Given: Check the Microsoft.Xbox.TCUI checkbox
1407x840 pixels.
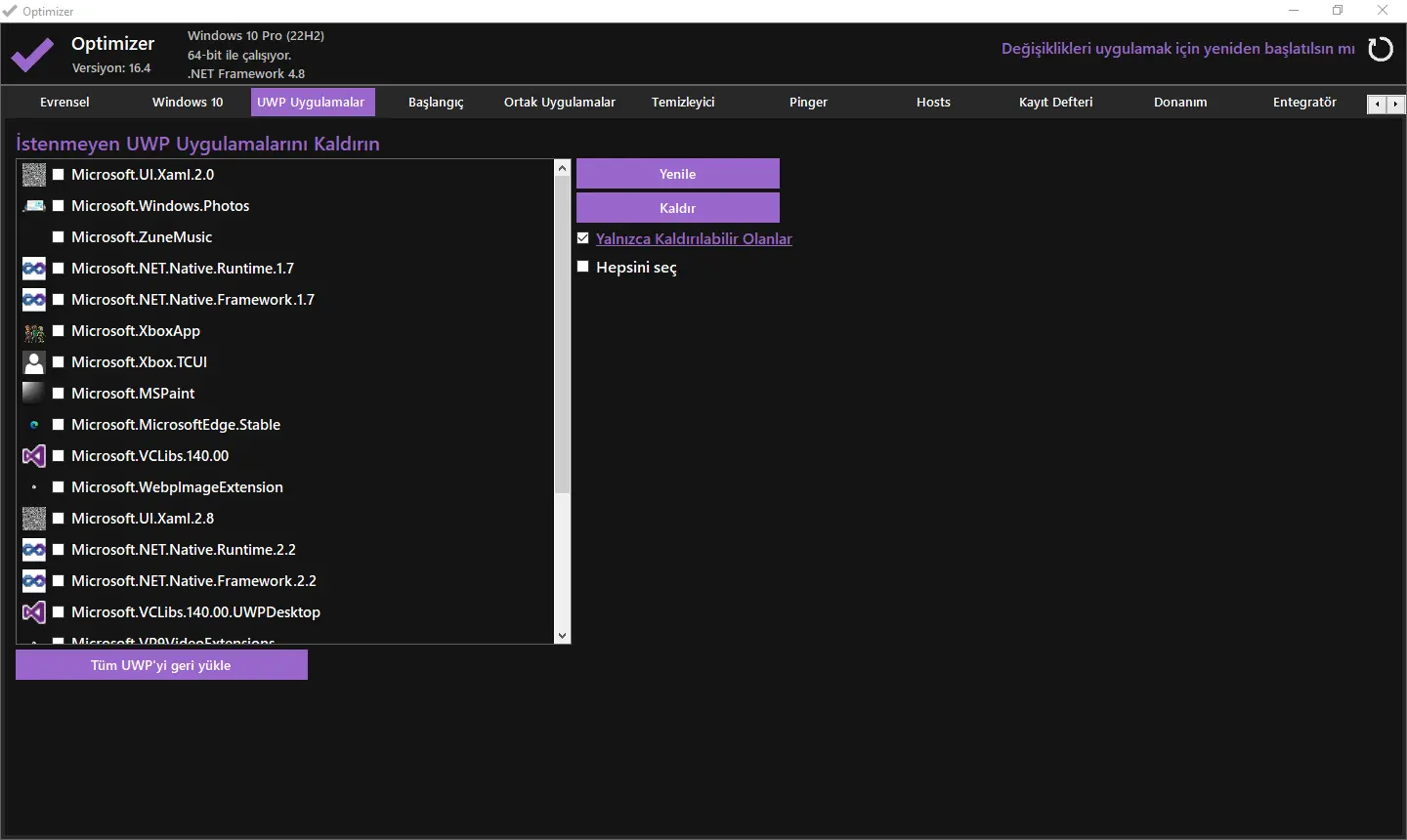Looking at the screenshot, I should [x=59, y=362].
